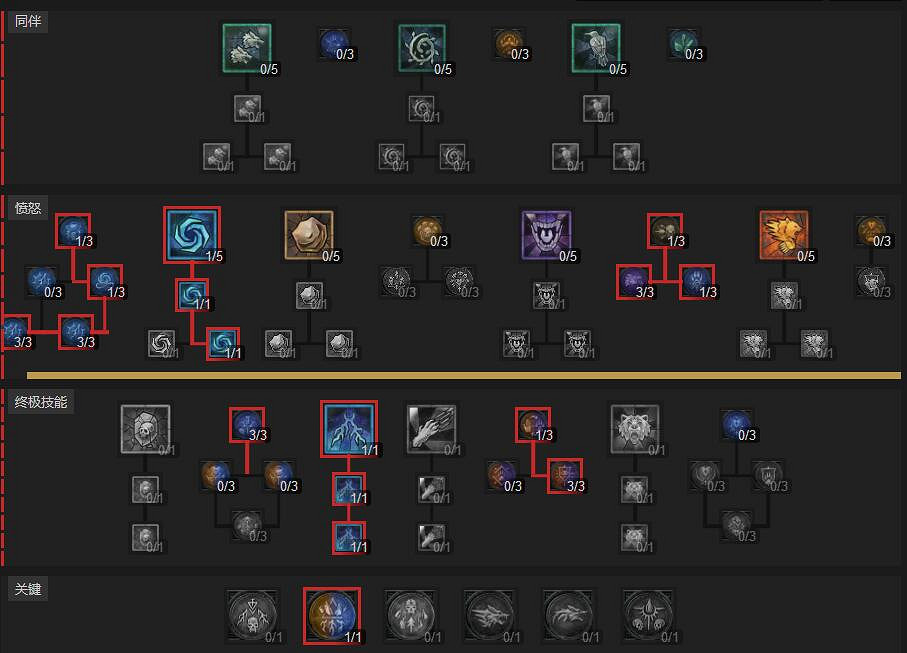Click the 愤怒 section label
Viewport: 907px width, 653px height.
tap(28, 208)
